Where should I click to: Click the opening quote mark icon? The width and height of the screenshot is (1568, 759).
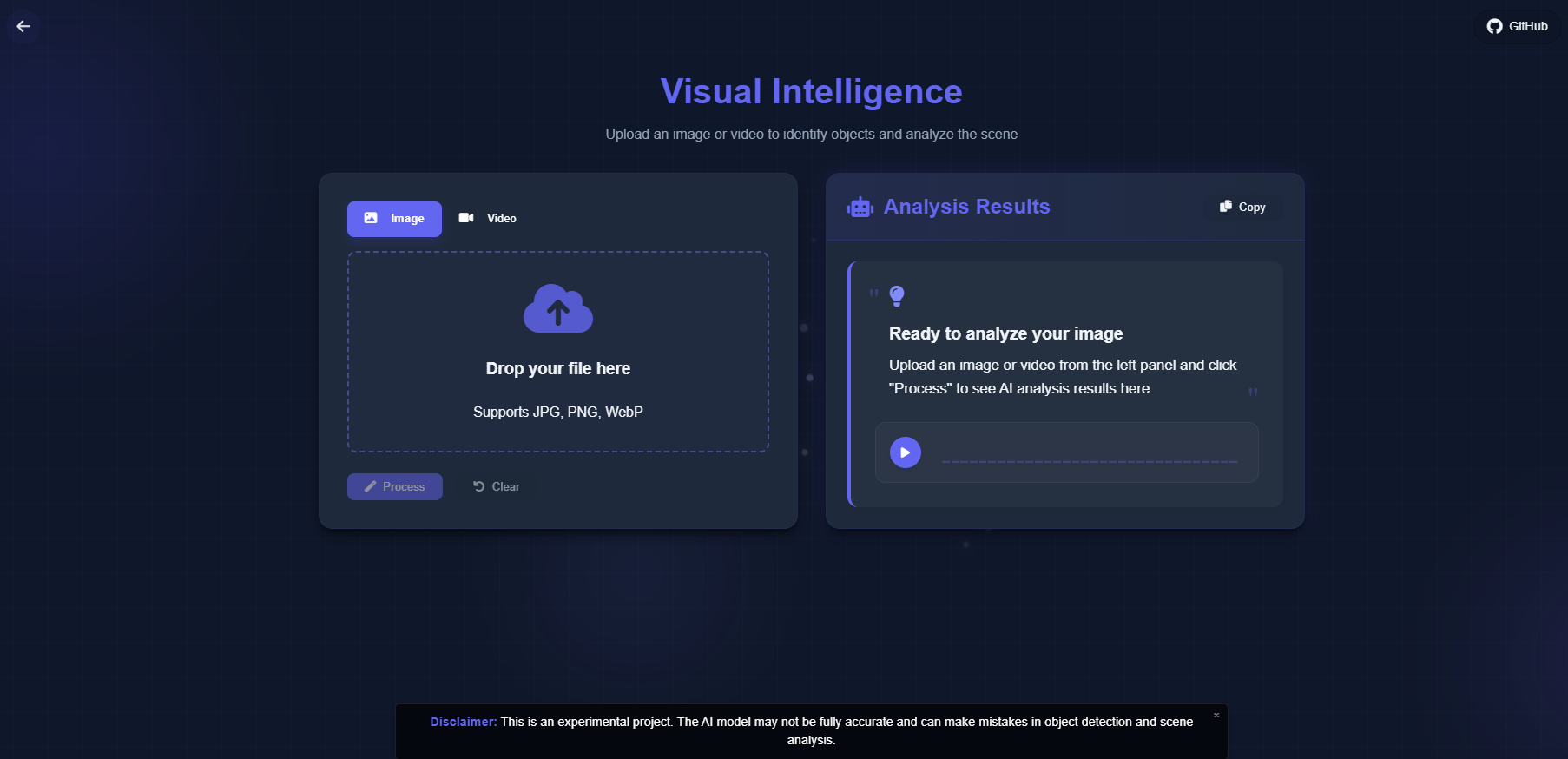[x=873, y=294]
